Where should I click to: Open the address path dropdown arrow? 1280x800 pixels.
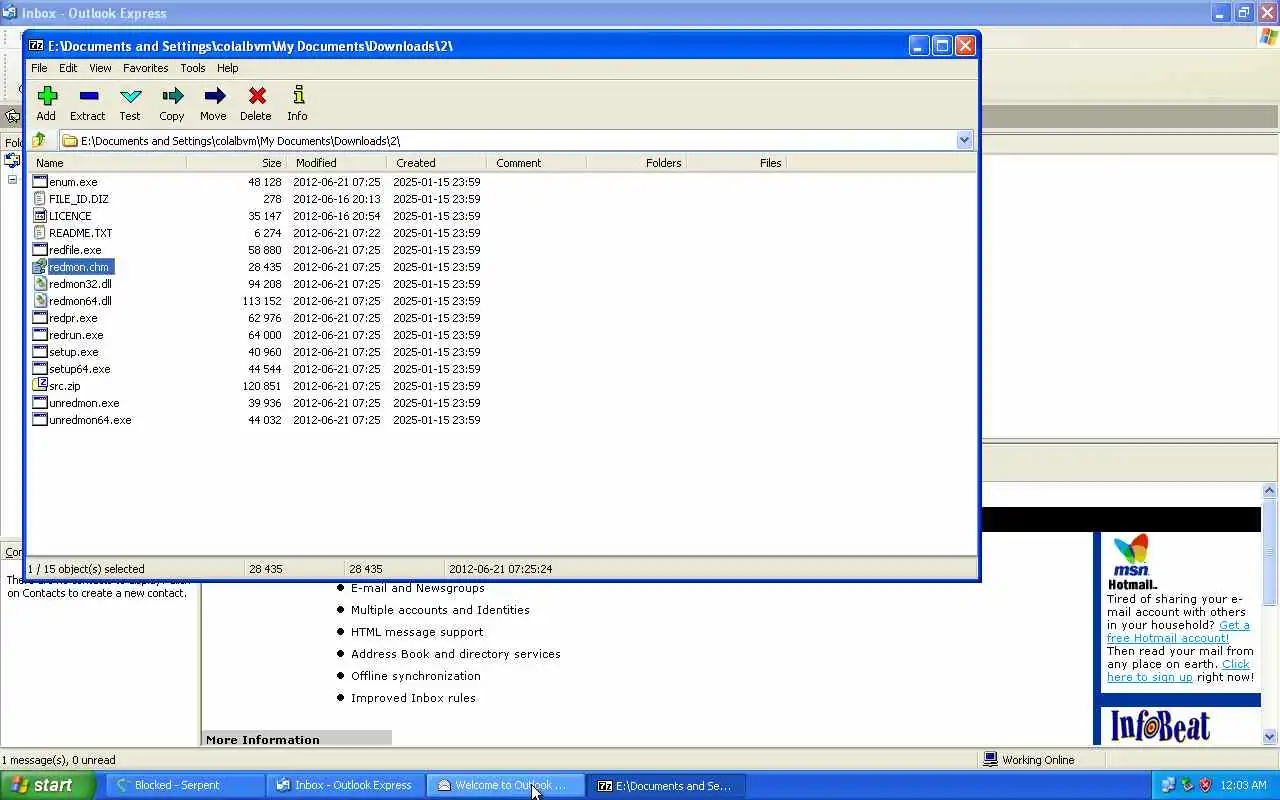pyautogui.click(x=964, y=140)
